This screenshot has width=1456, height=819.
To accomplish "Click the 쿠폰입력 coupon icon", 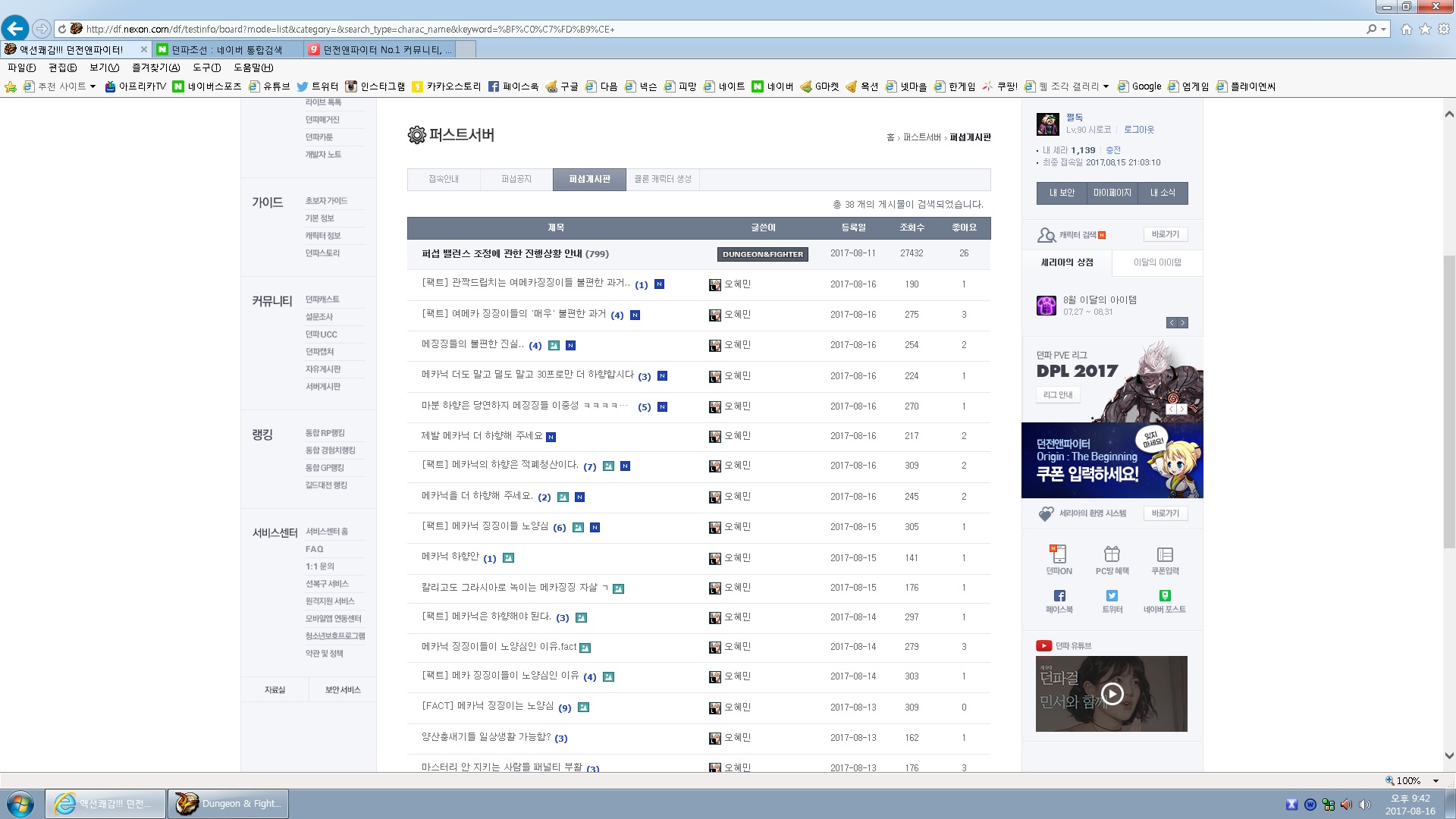I will [1165, 554].
